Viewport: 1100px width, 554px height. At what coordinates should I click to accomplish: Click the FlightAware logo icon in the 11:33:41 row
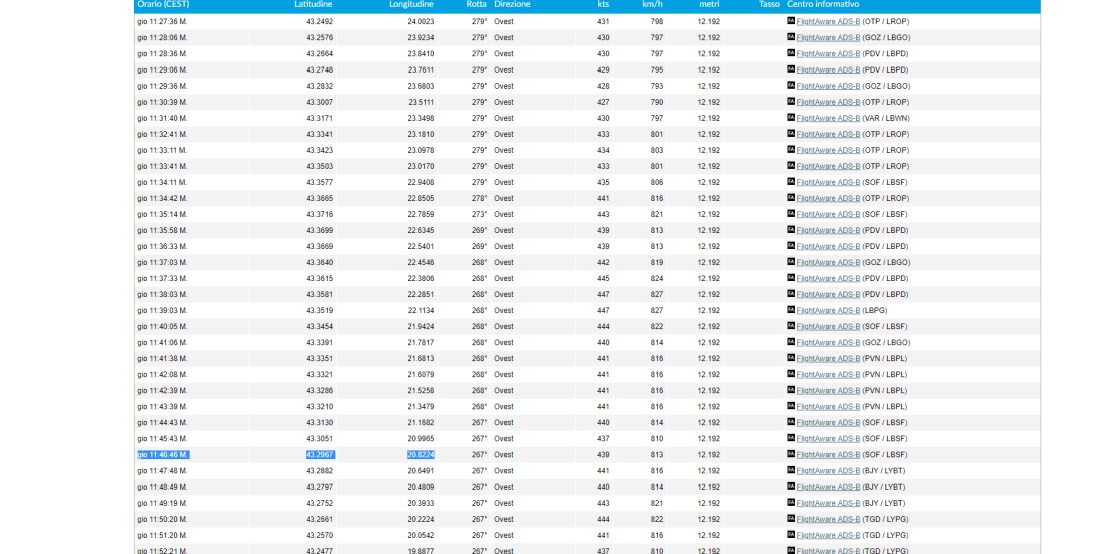(x=791, y=166)
